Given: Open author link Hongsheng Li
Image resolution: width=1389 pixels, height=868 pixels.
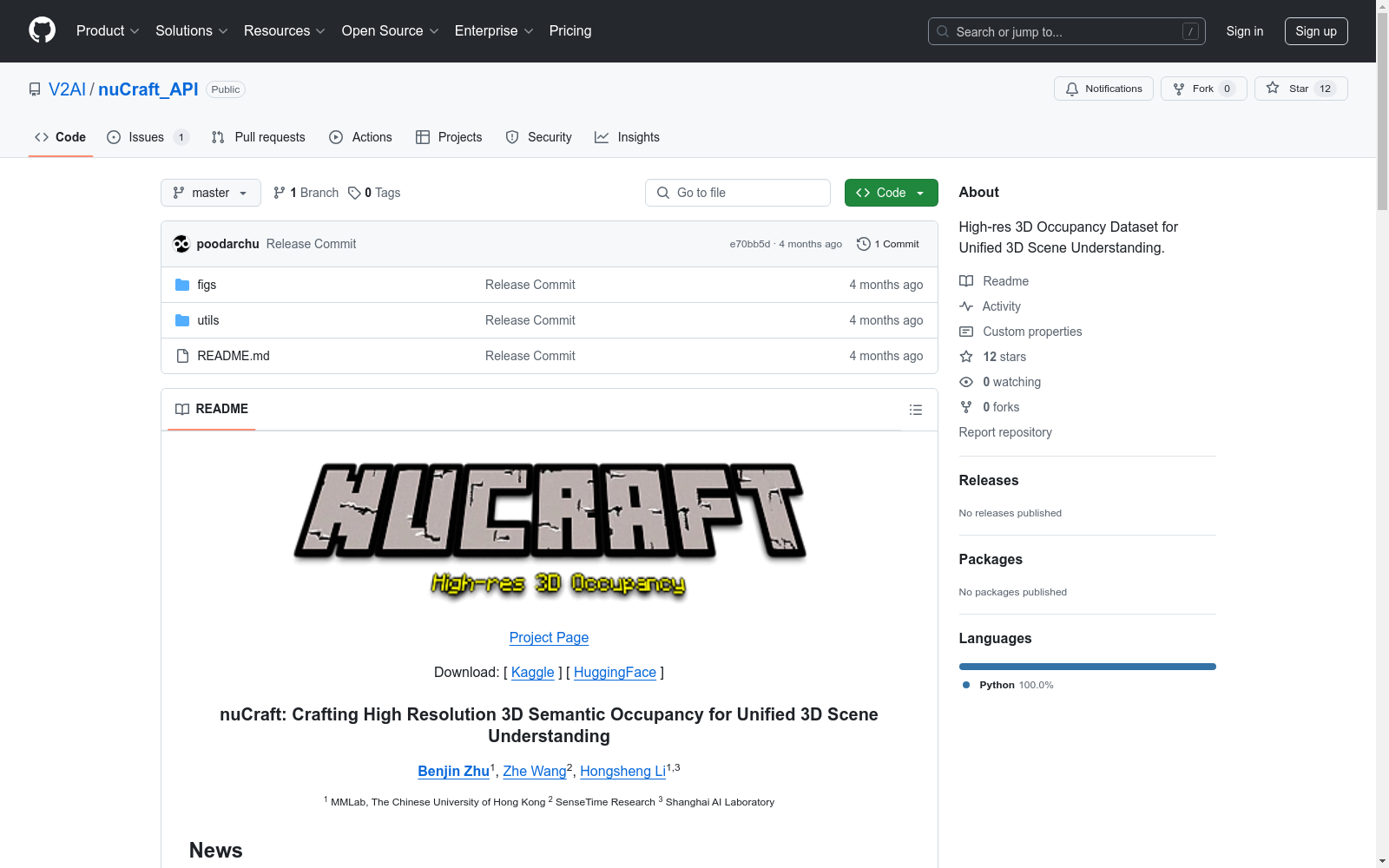Looking at the screenshot, I should point(622,772).
